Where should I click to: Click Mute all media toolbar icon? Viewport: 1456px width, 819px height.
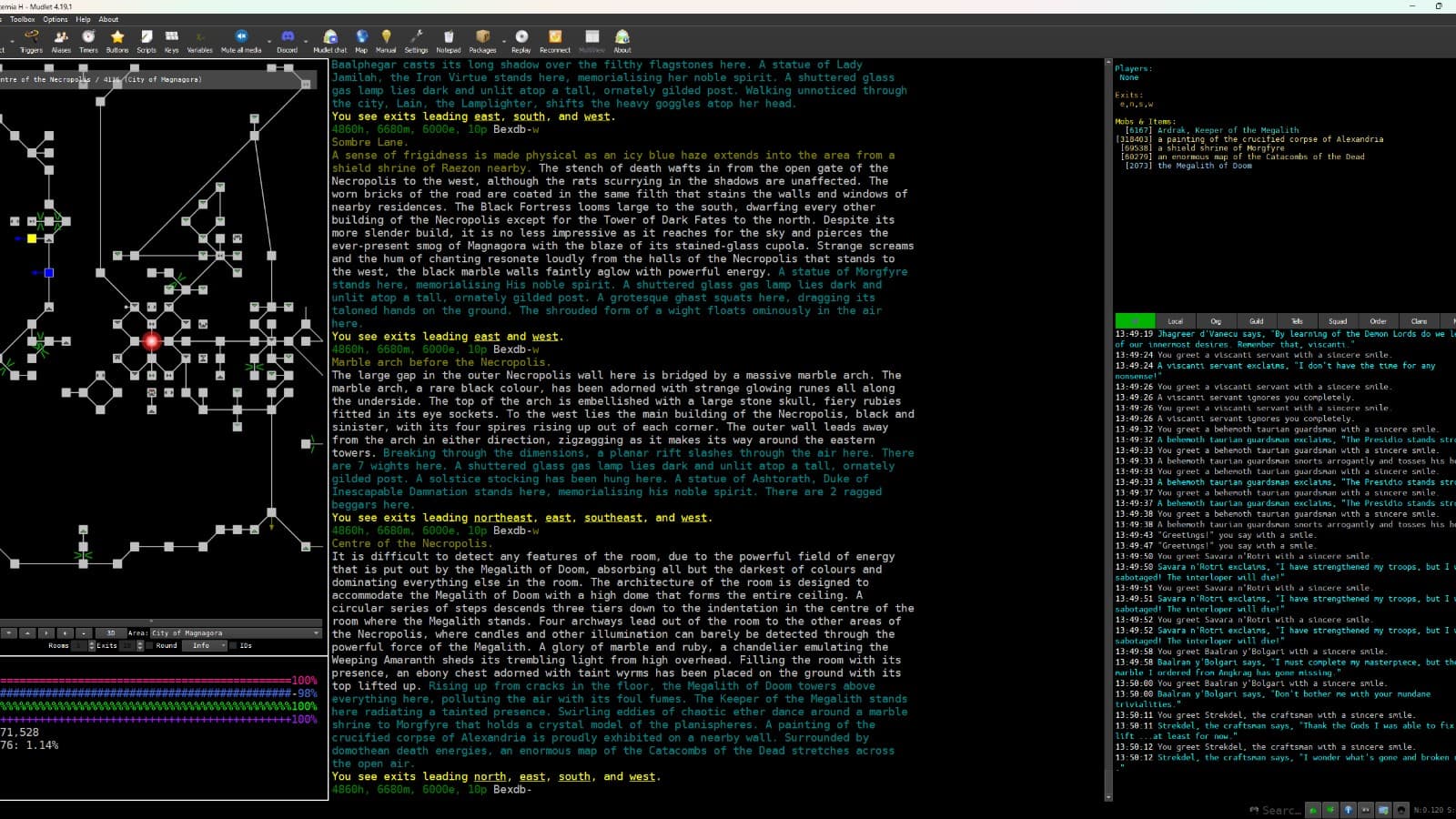click(x=240, y=41)
